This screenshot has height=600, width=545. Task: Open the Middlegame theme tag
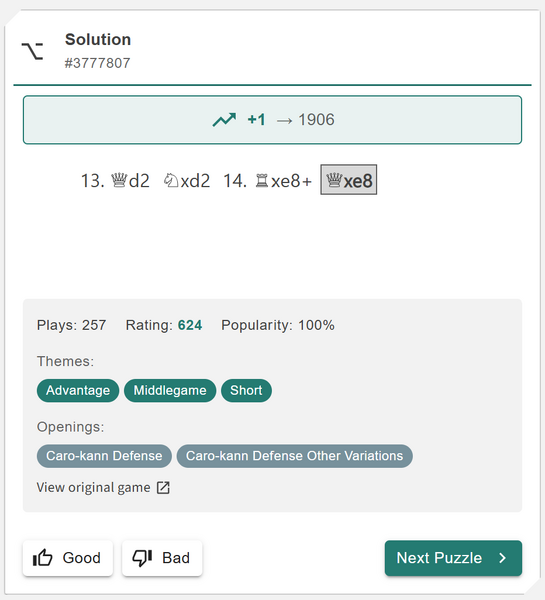tap(170, 390)
